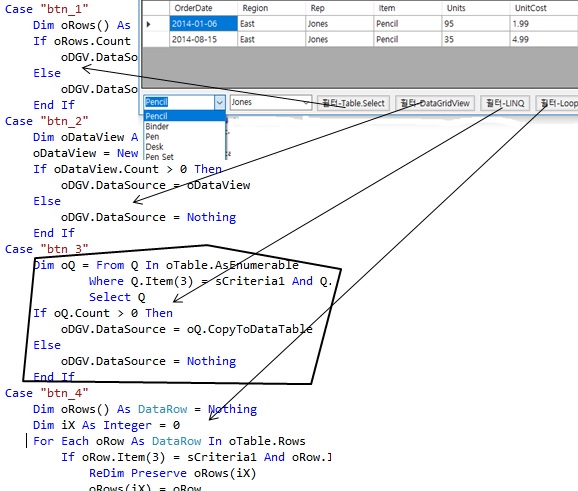Click the 필터-DataGridView button
Screen dimensions: 578x491
click(x=435, y=103)
